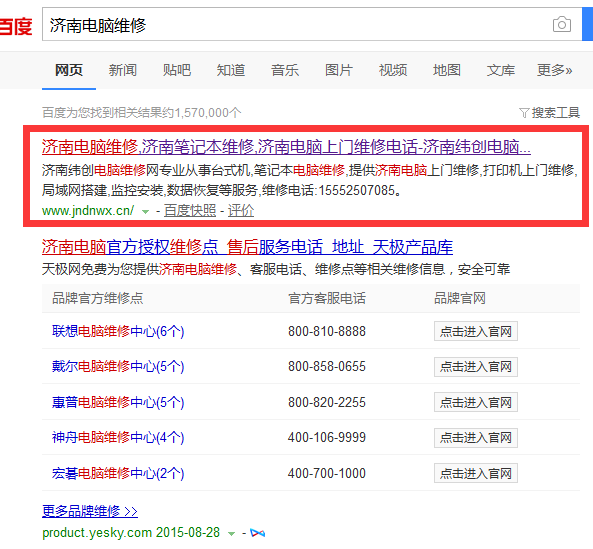Viewport: 593px width, 549px height.
Task: Visit the www.jndnwx.cn URL
Action: pos(88,211)
